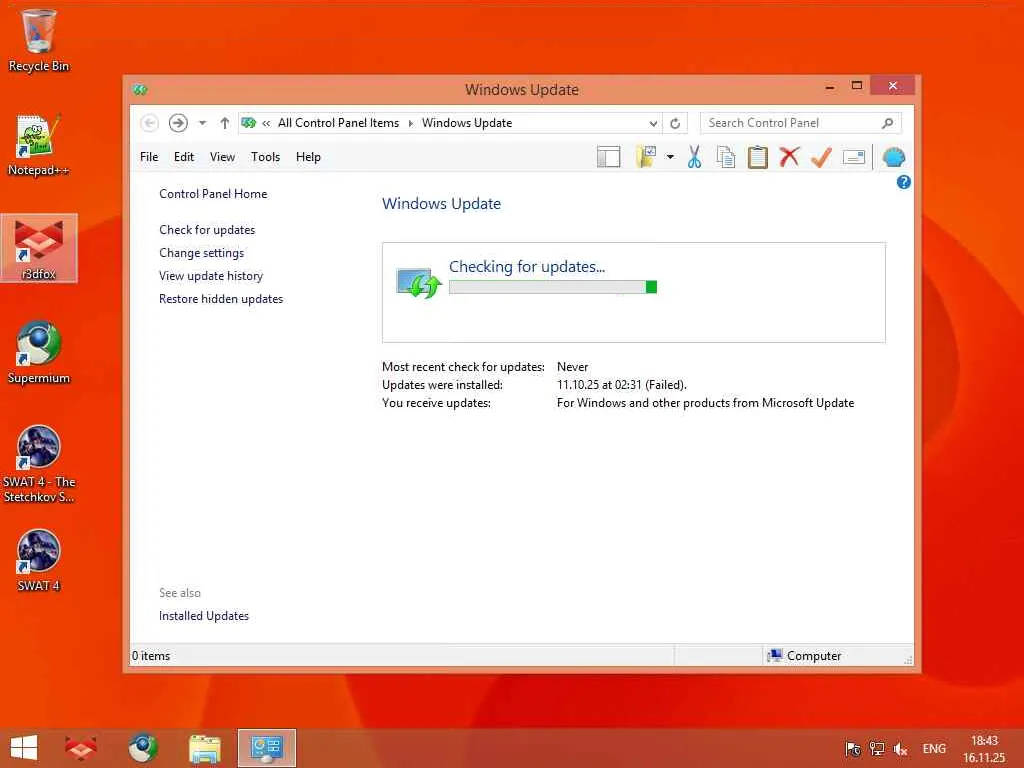Open the Tools menu

265,157
